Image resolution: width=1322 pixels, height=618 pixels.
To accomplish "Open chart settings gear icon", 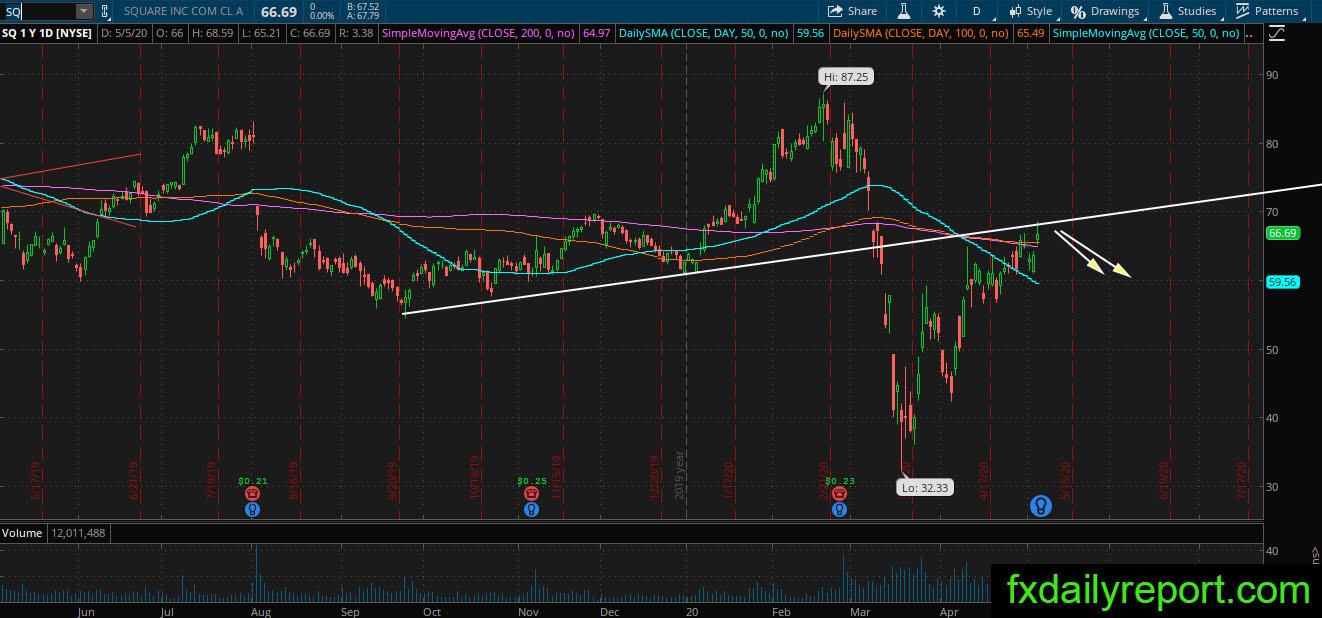I will (938, 11).
